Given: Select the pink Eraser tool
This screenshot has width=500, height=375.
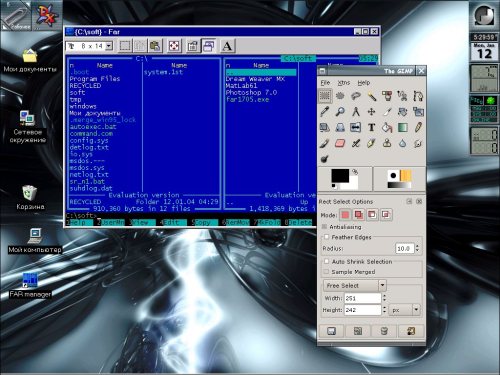Looking at the screenshot, I should (x=340, y=143).
